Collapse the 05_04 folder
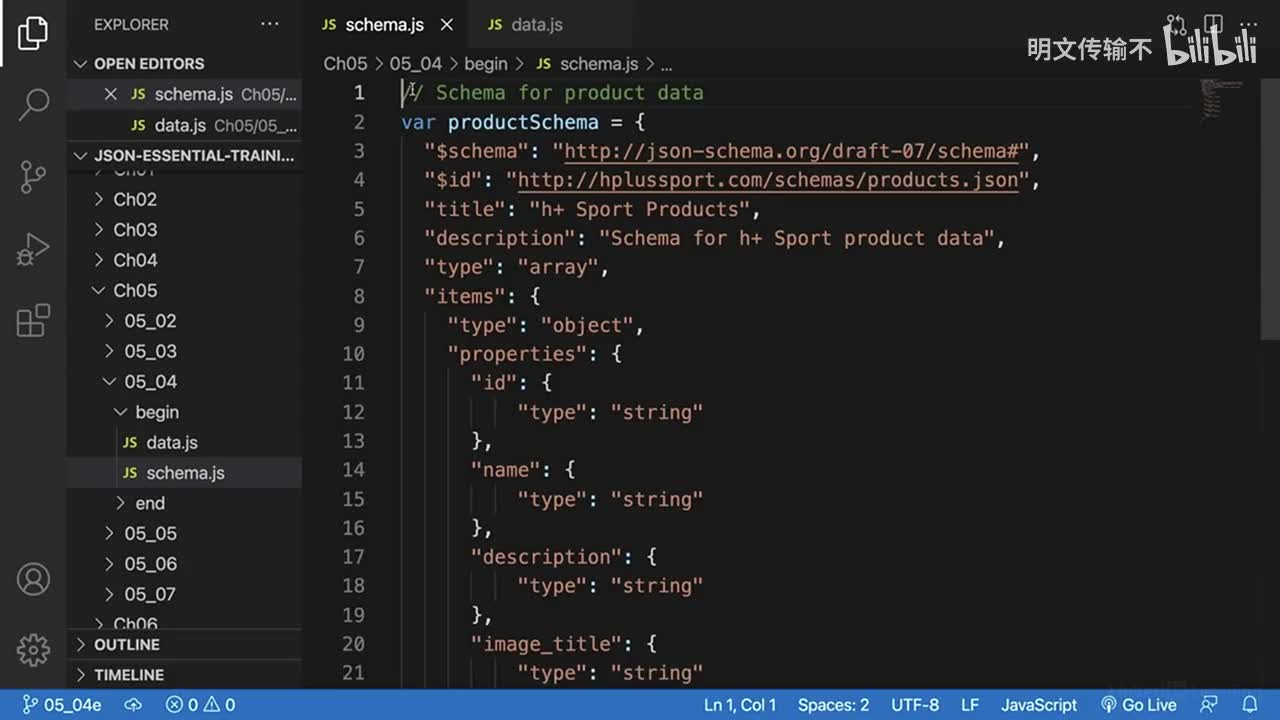The height and width of the screenshot is (720, 1280). pos(184,381)
